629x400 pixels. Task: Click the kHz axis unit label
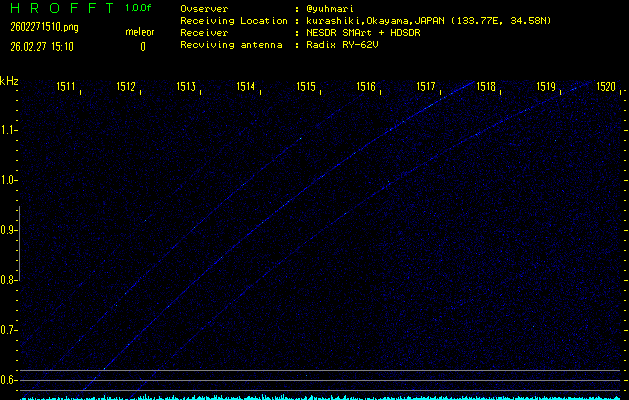(9, 80)
